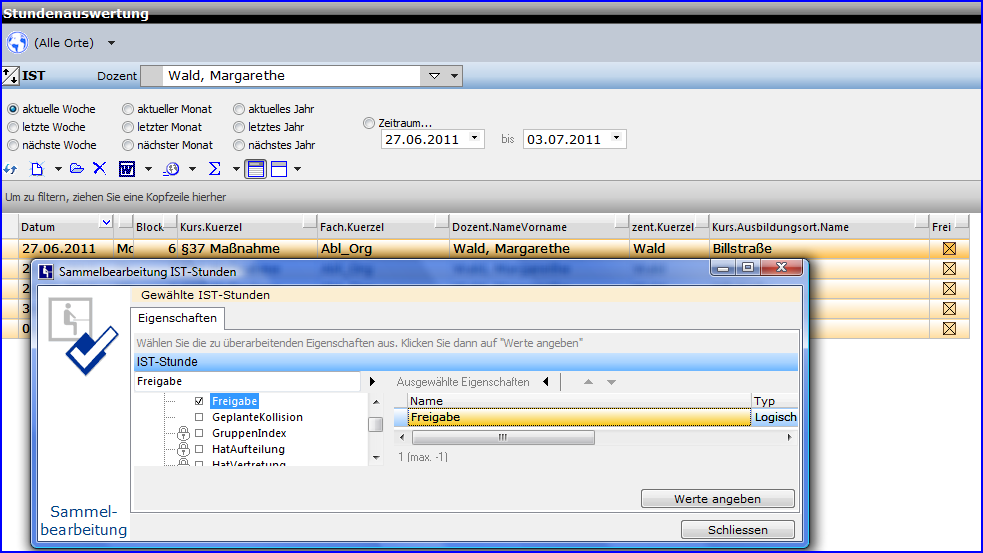
Task: Expand the view layout dropdown arrow
Action: click(x=298, y=169)
